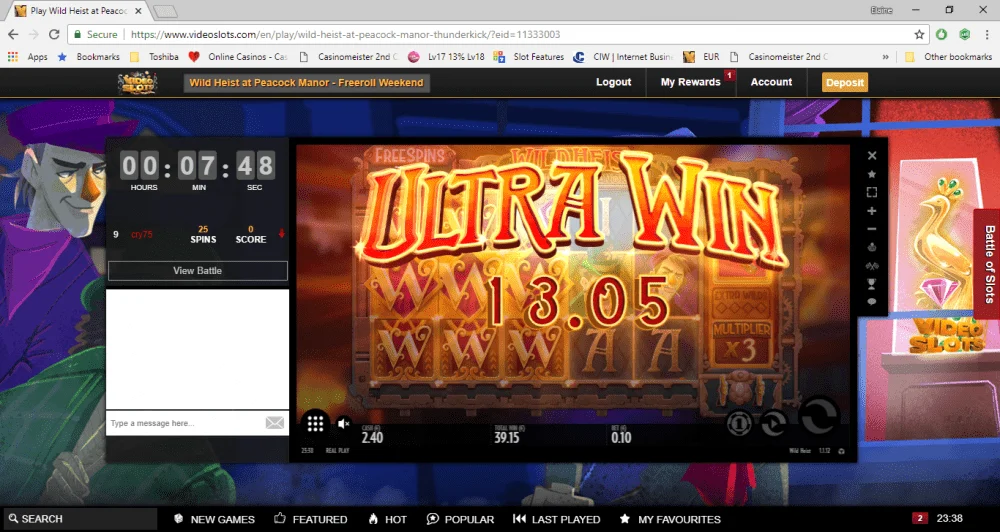
Task: Bookmark this page with the star icon
Action: click(919, 34)
